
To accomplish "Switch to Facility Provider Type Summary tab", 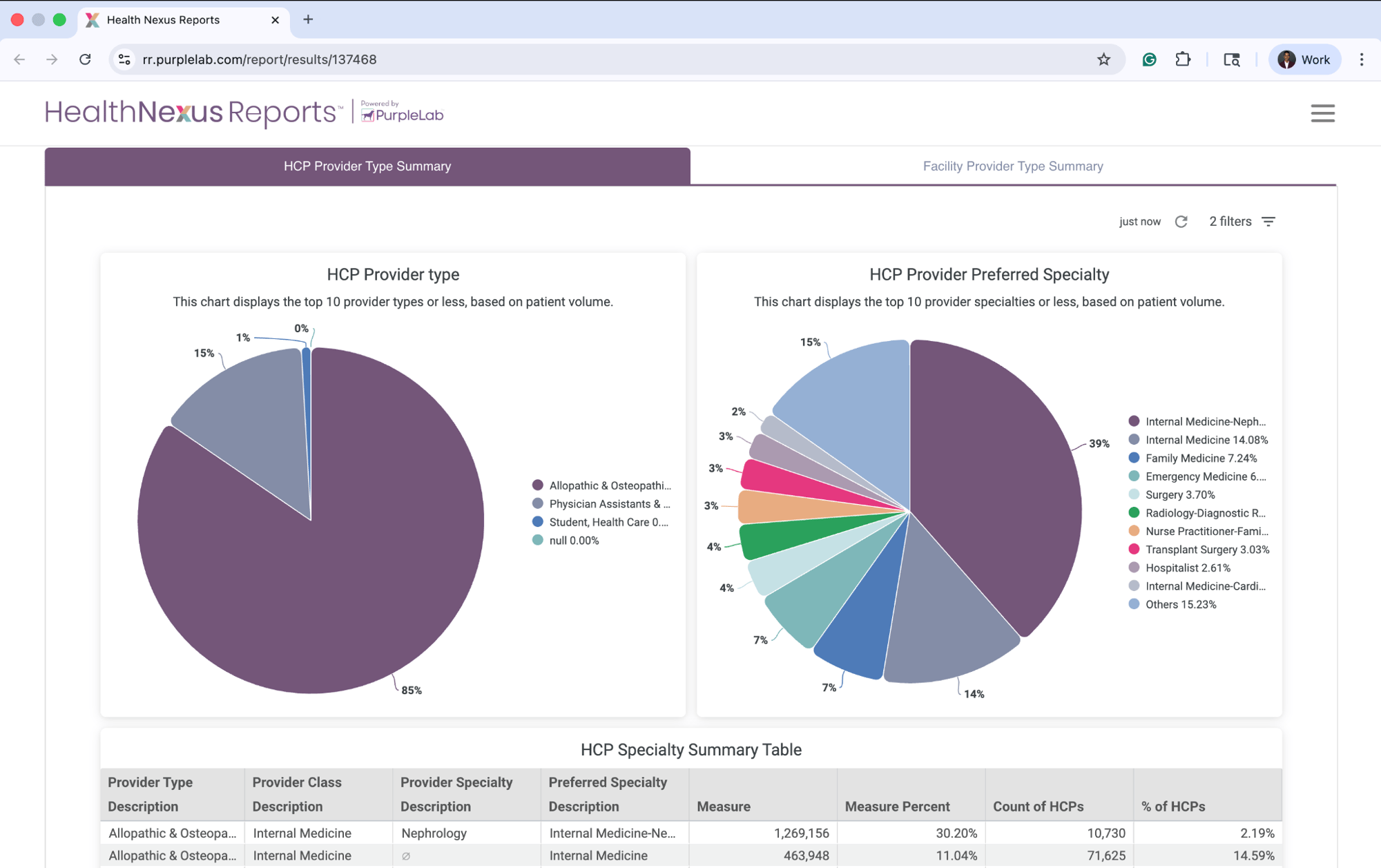I will tap(1012, 166).
